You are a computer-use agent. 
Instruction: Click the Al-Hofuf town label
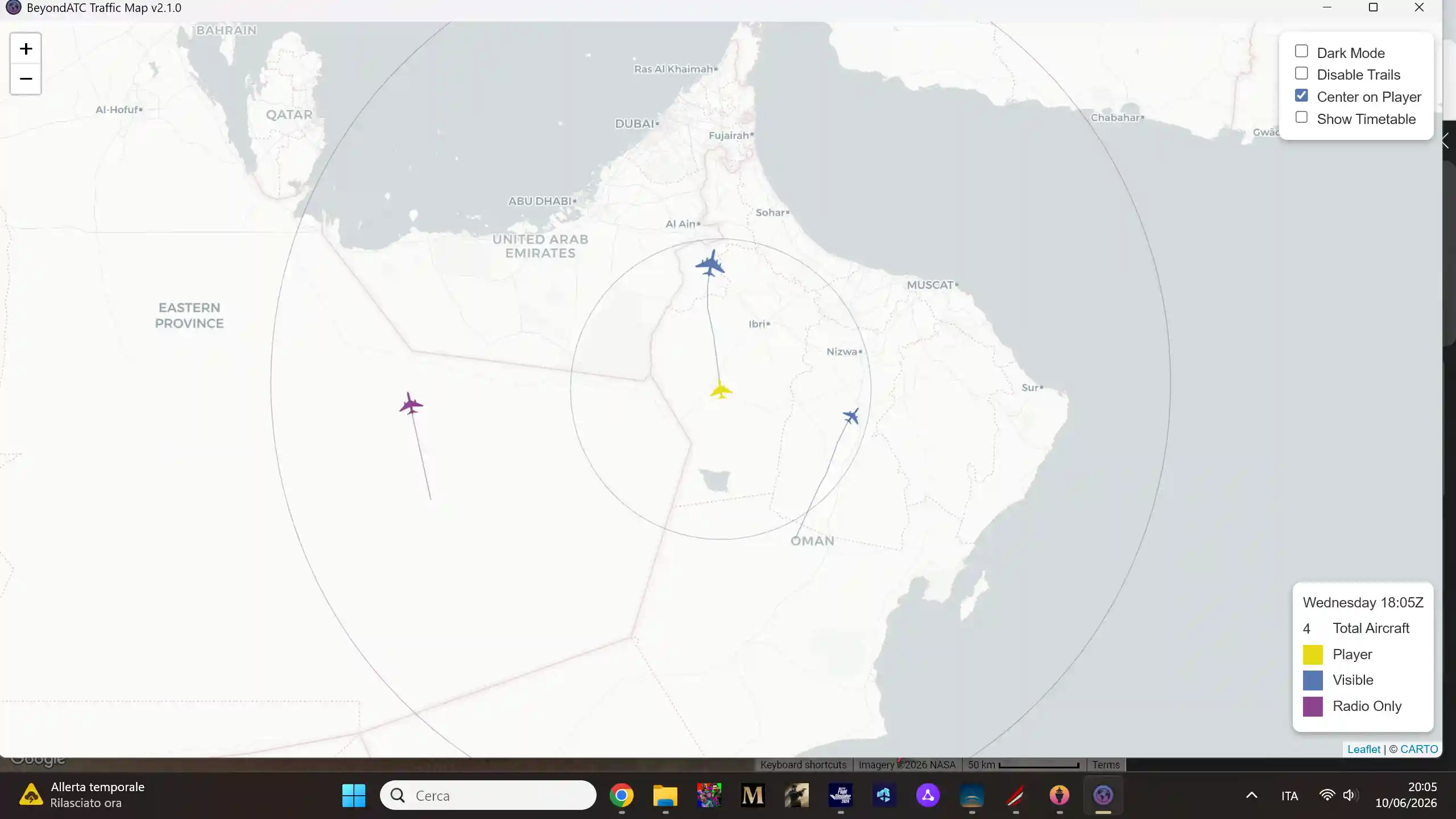click(x=117, y=110)
